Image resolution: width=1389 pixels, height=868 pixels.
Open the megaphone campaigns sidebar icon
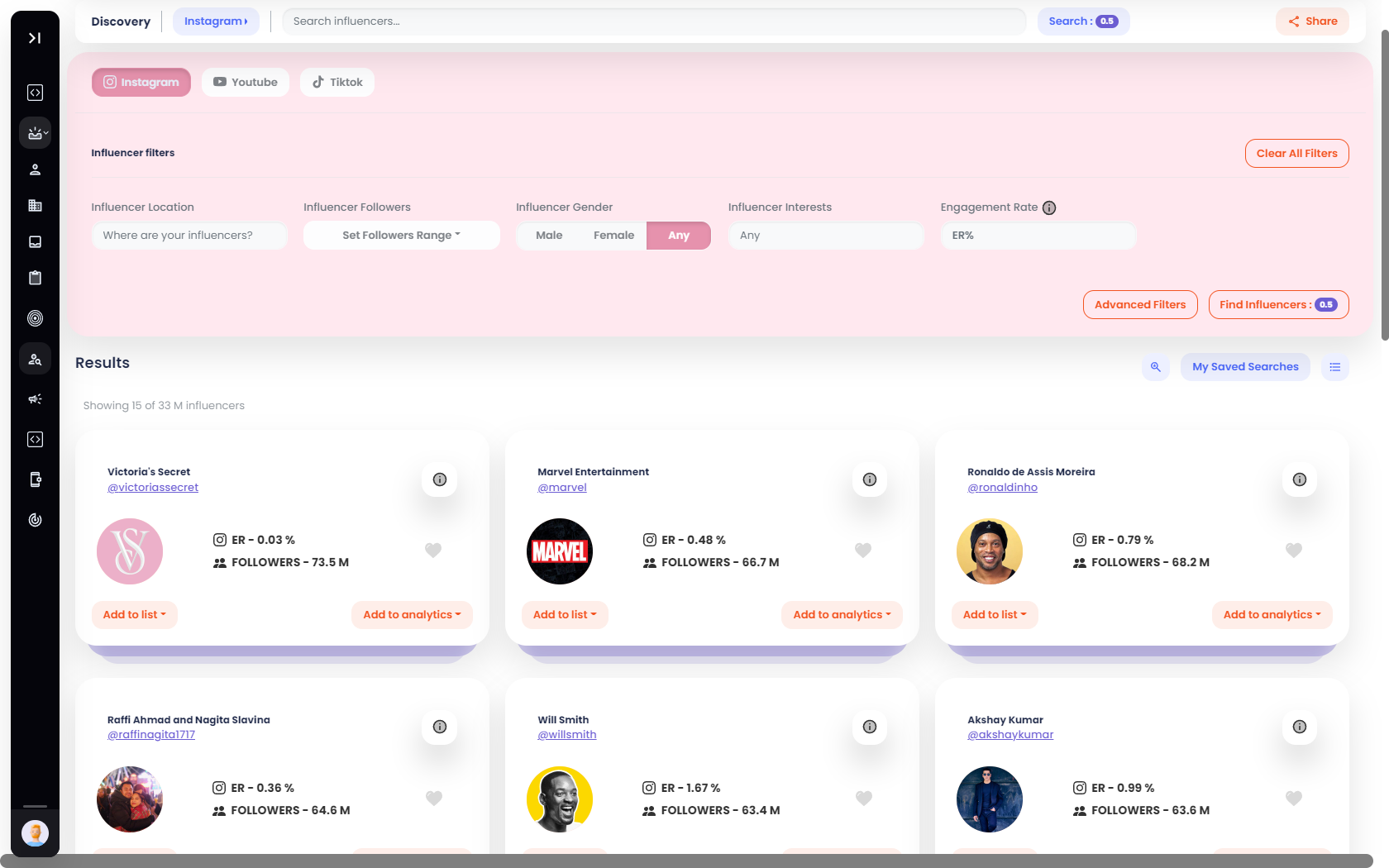[x=35, y=399]
